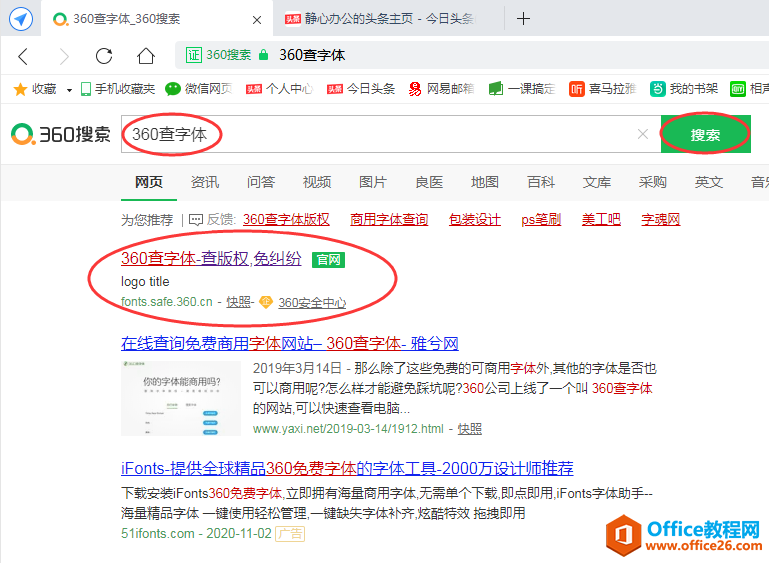Go to the browser home page icon
The height and width of the screenshot is (563, 769).
click(x=146, y=55)
